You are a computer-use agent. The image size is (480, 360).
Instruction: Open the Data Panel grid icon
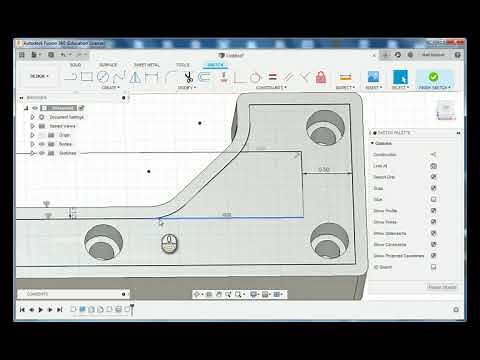(x=22, y=55)
